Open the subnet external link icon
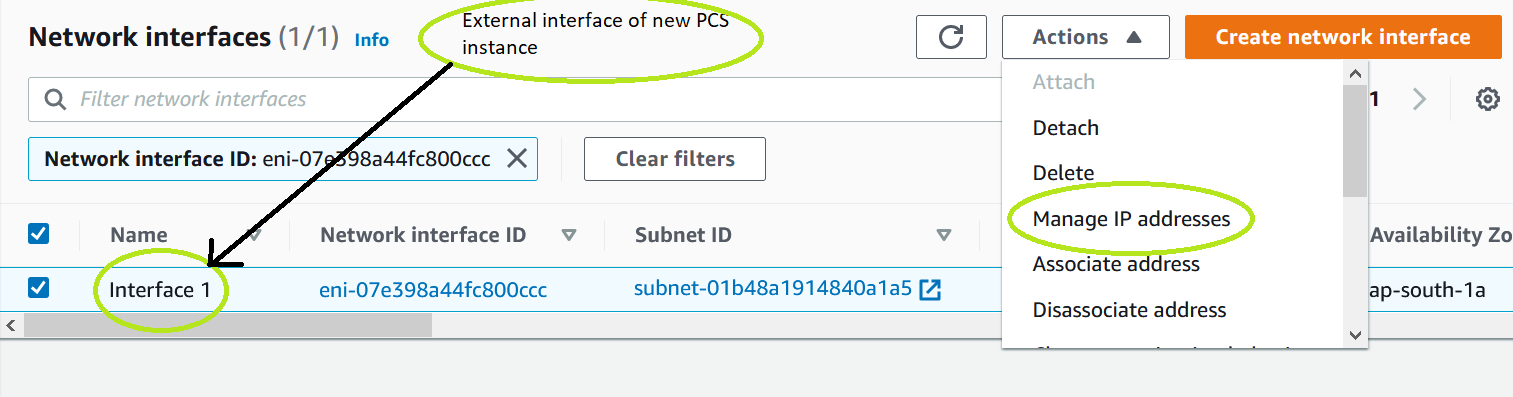The width and height of the screenshot is (1513, 397). [930, 290]
